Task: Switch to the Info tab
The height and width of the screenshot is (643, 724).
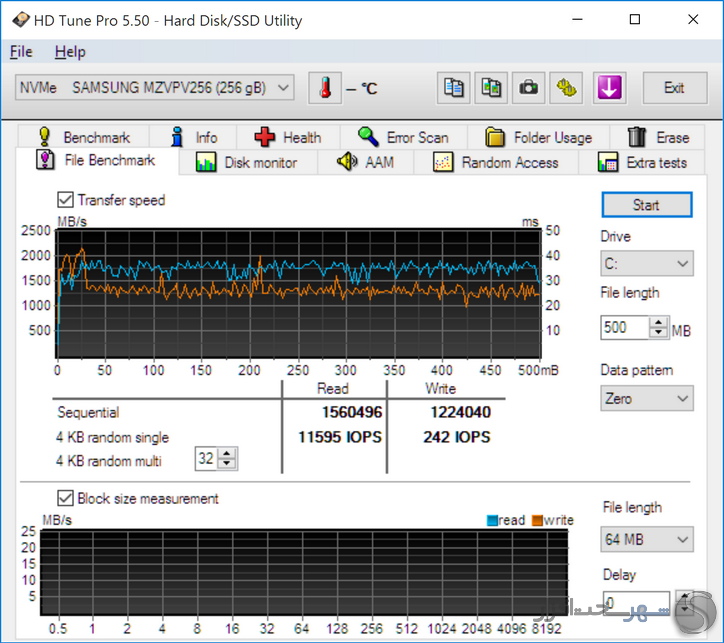Action: tap(193, 137)
